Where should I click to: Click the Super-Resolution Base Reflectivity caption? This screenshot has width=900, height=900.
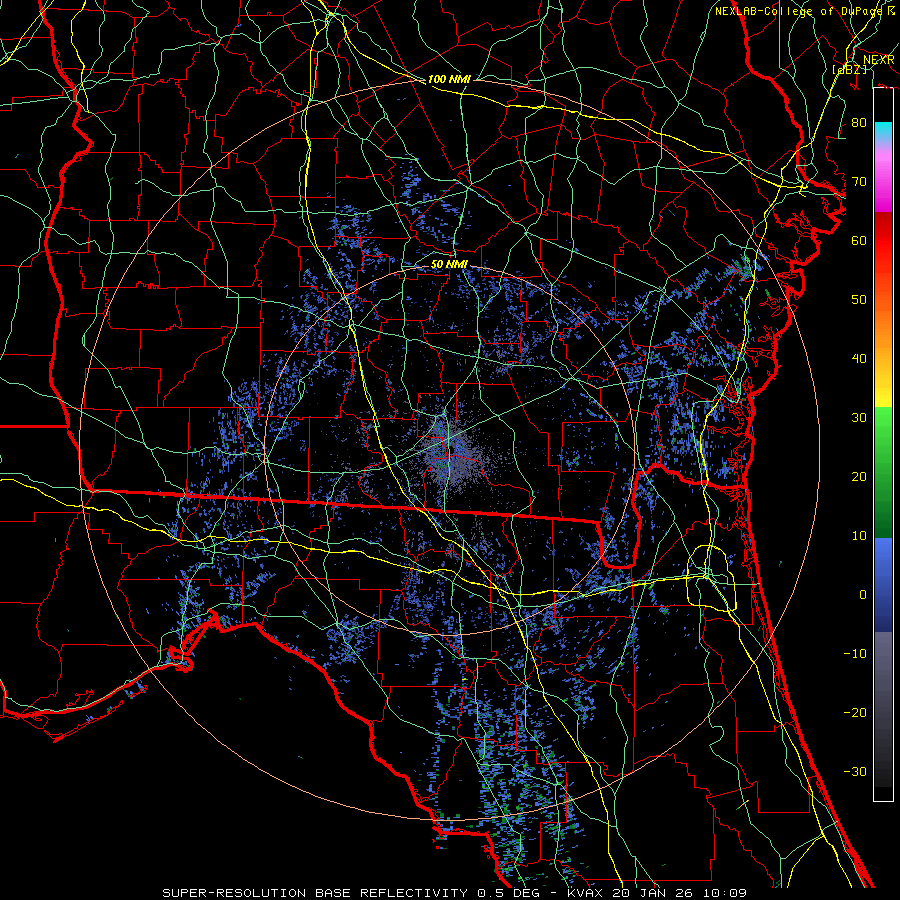tap(455, 893)
